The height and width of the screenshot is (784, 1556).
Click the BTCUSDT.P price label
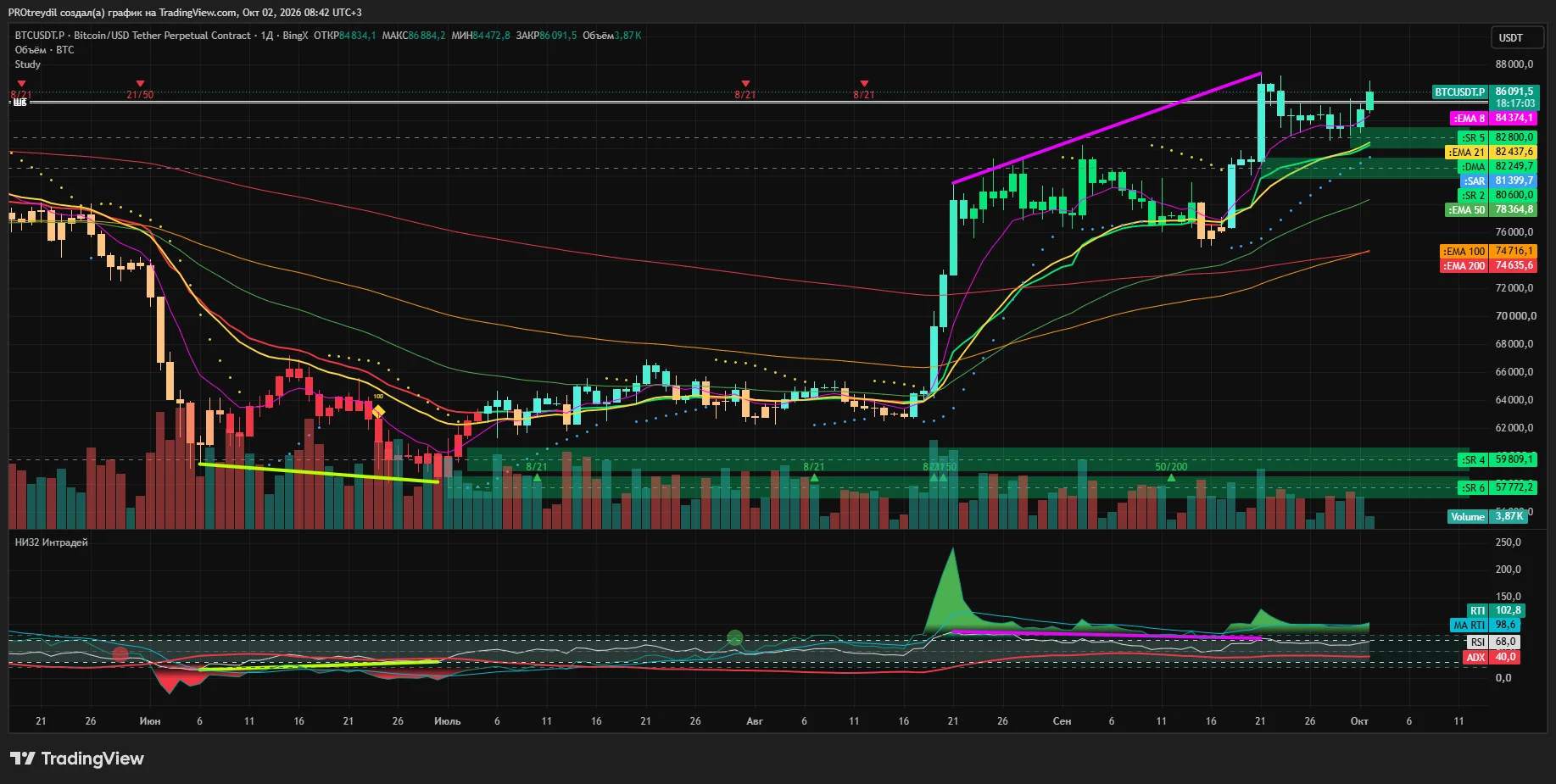[1459, 92]
